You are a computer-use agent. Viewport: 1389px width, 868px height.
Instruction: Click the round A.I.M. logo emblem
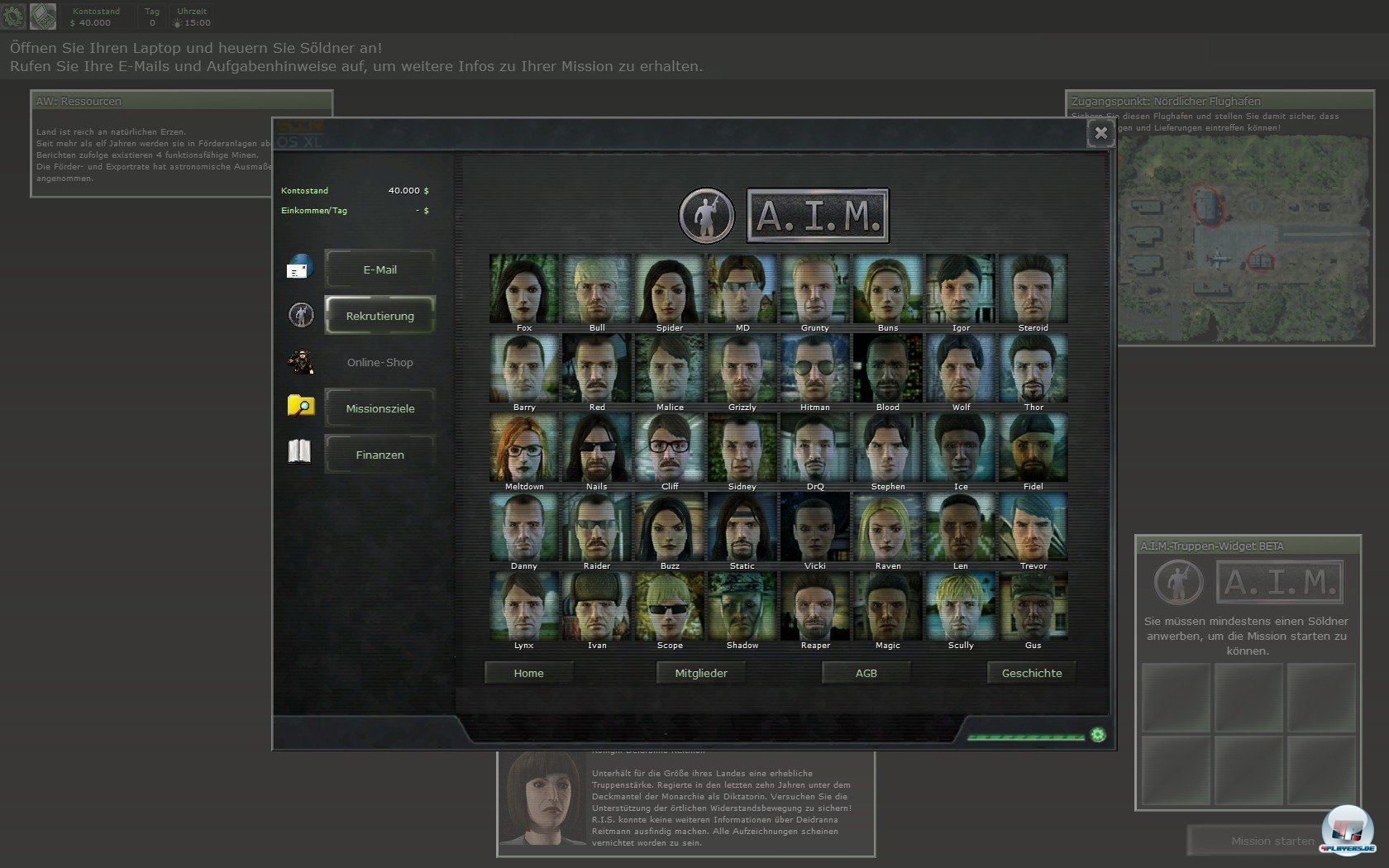pos(706,216)
